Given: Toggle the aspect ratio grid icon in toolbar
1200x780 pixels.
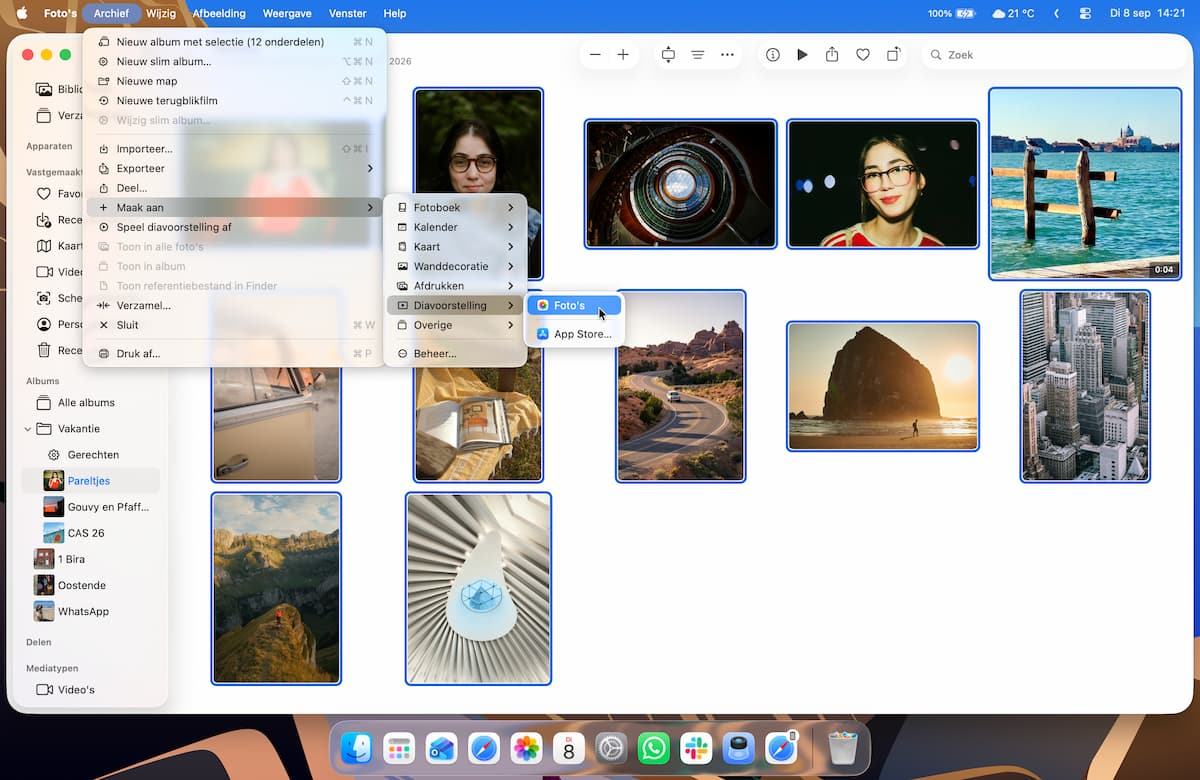Looking at the screenshot, I should [x=668, y=55].
